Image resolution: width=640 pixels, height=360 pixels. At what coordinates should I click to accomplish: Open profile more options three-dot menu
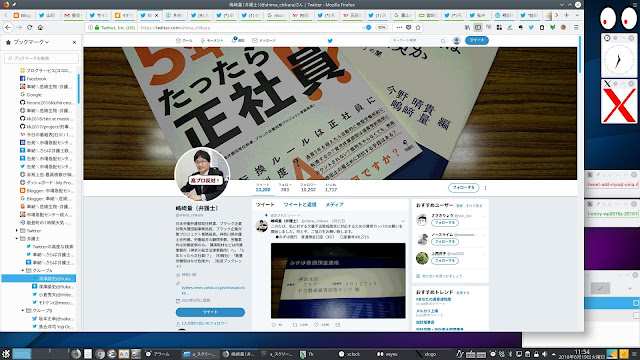[x=485, y=188]
